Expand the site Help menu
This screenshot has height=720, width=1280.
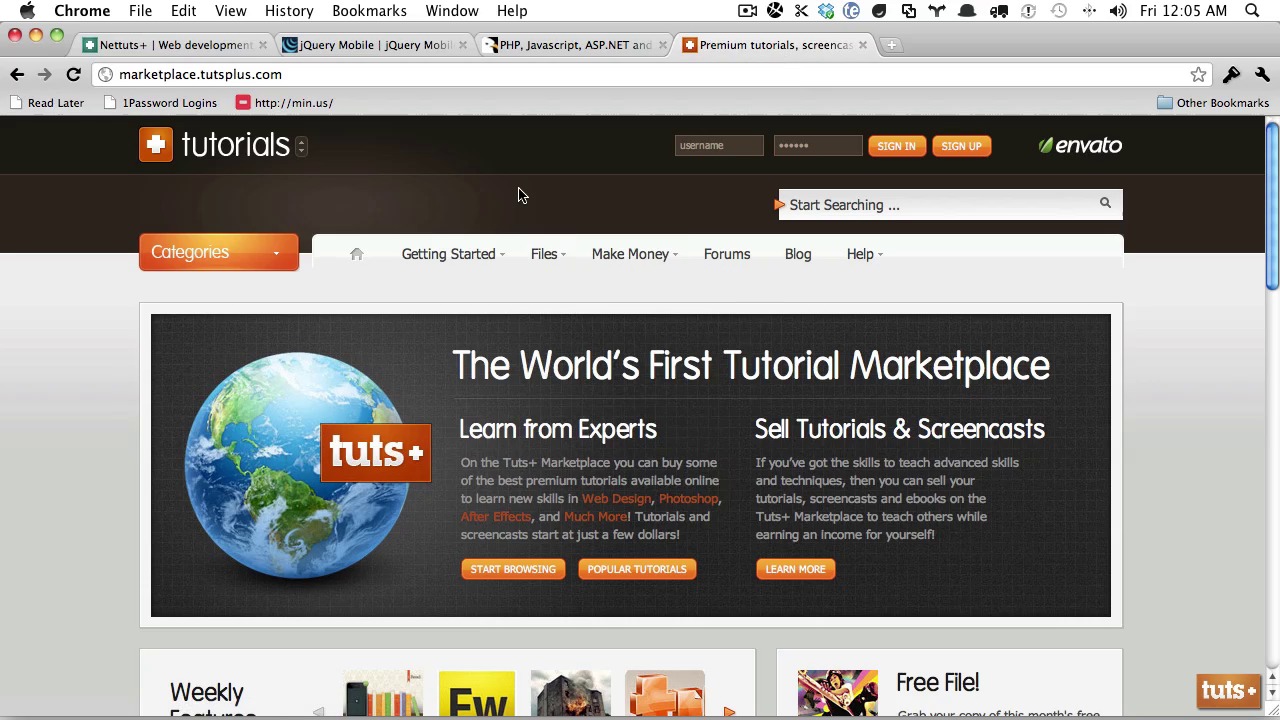click(865, 254)
